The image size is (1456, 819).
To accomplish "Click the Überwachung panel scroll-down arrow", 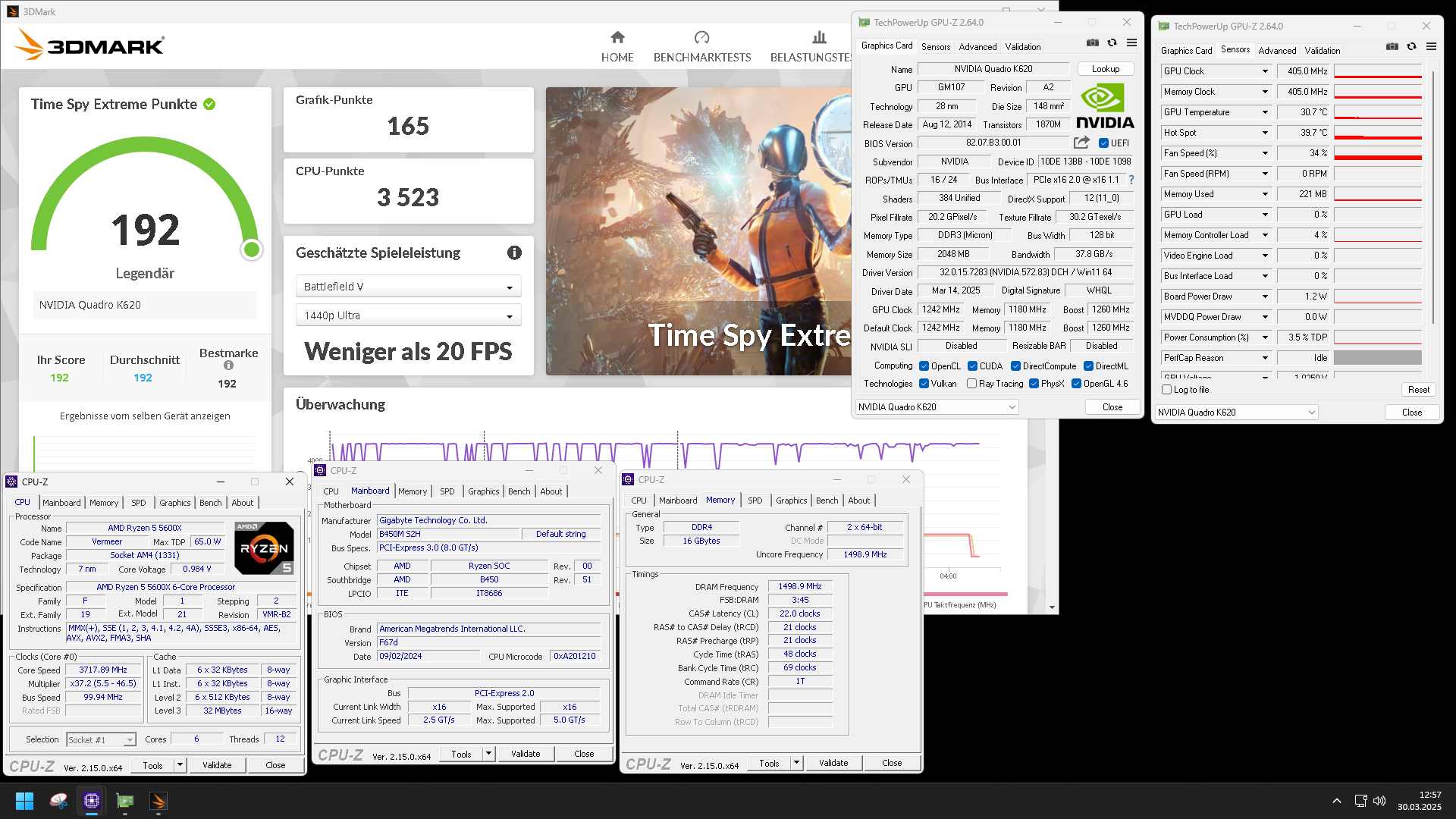I will [x=1052, y=607].
